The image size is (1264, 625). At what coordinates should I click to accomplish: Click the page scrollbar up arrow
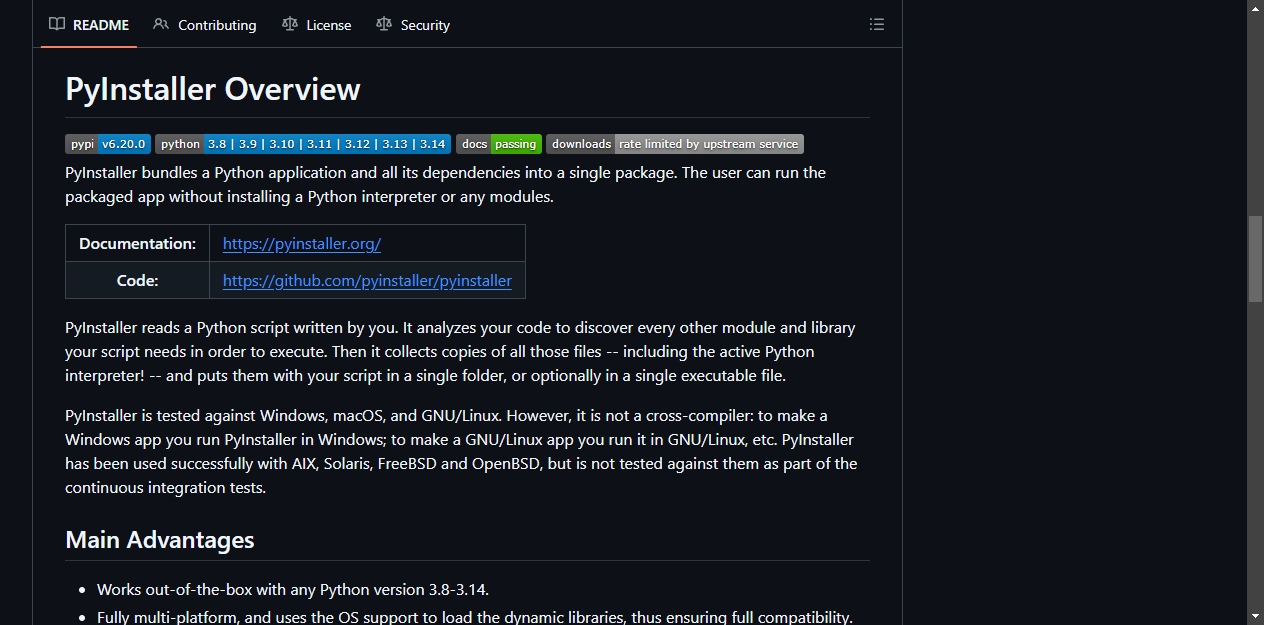1256,8
